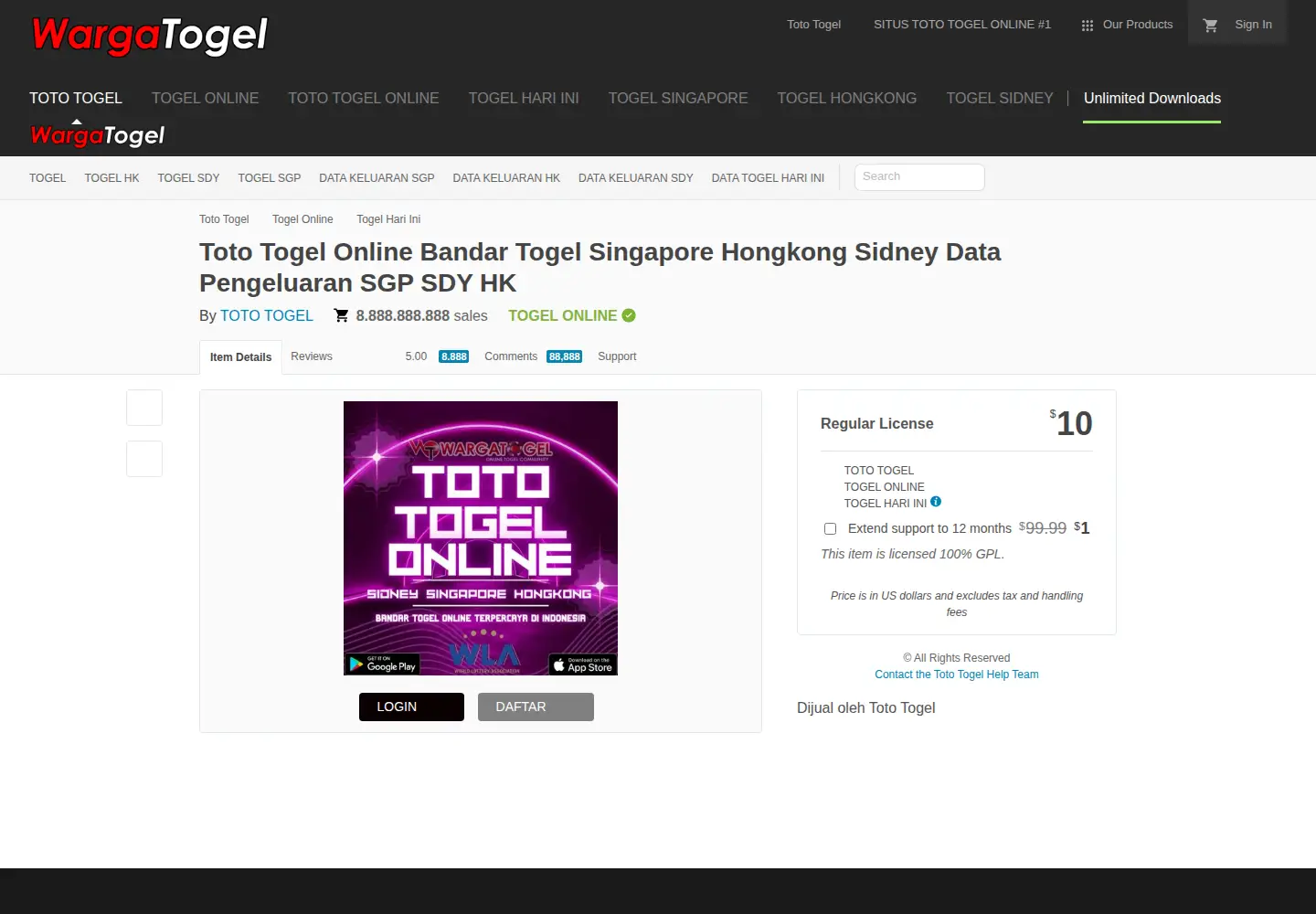Screen dimensions: 1316x914
Task: Click the App Store badge on banner
Action: tap(582, 664)
